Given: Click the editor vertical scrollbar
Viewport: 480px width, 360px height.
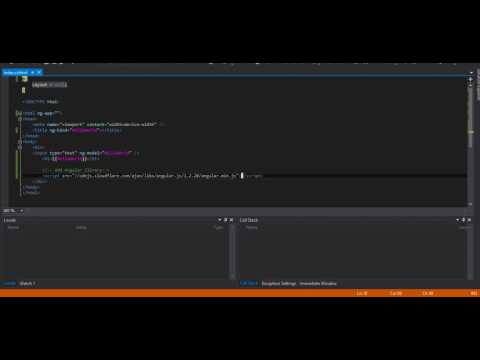Looking at the screenshot, I should [470, 140].
